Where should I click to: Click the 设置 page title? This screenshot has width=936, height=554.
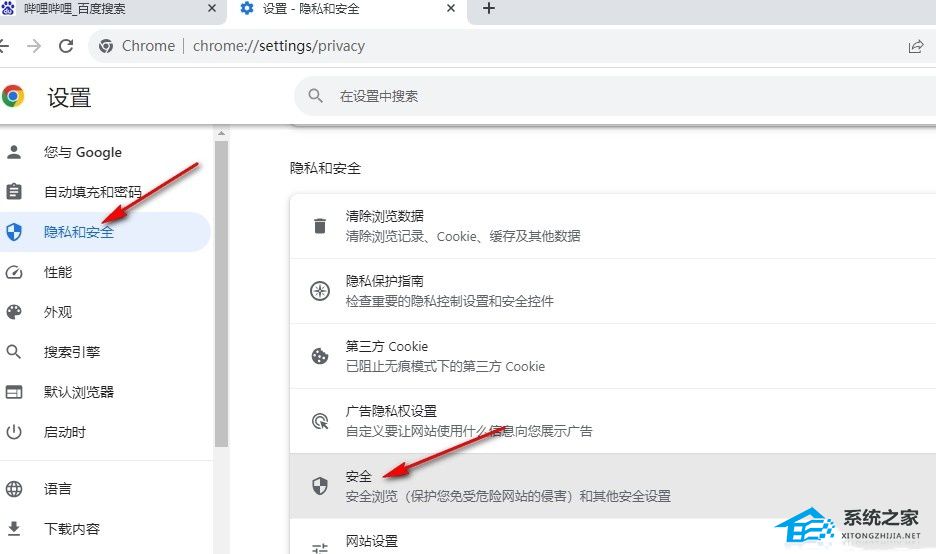pyautogui.click(x=69, y=97)
